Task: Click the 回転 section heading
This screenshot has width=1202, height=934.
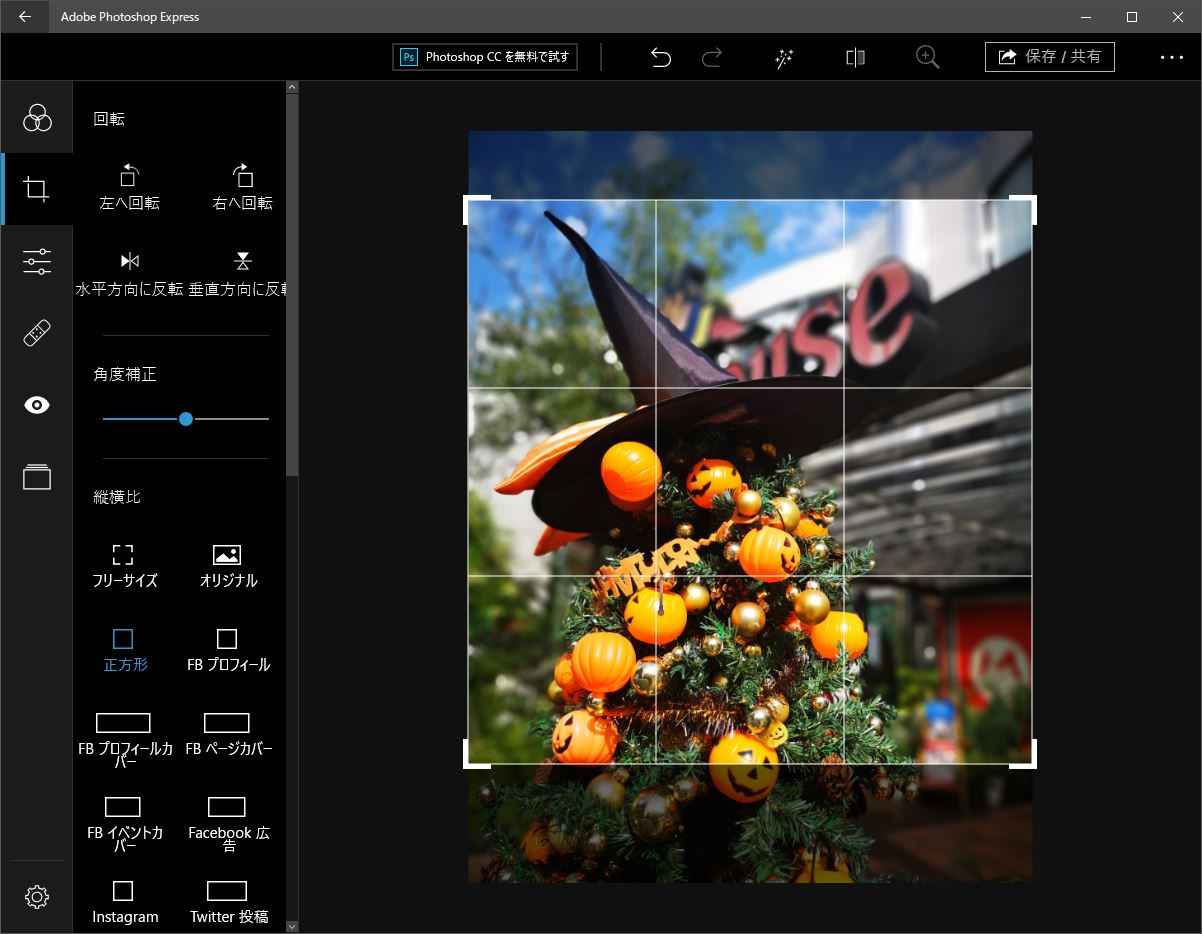Action: (109, 119)
